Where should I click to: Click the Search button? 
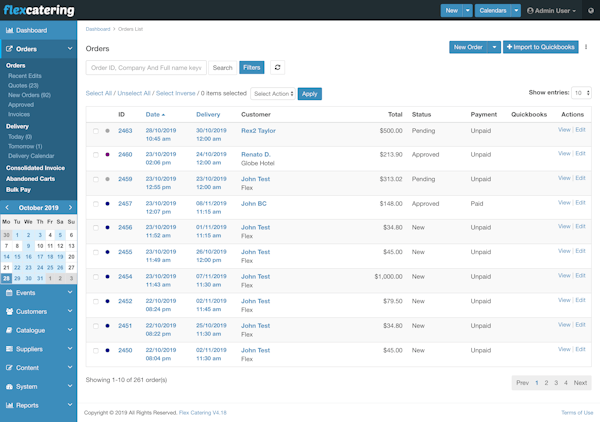[x=222, y=68]
